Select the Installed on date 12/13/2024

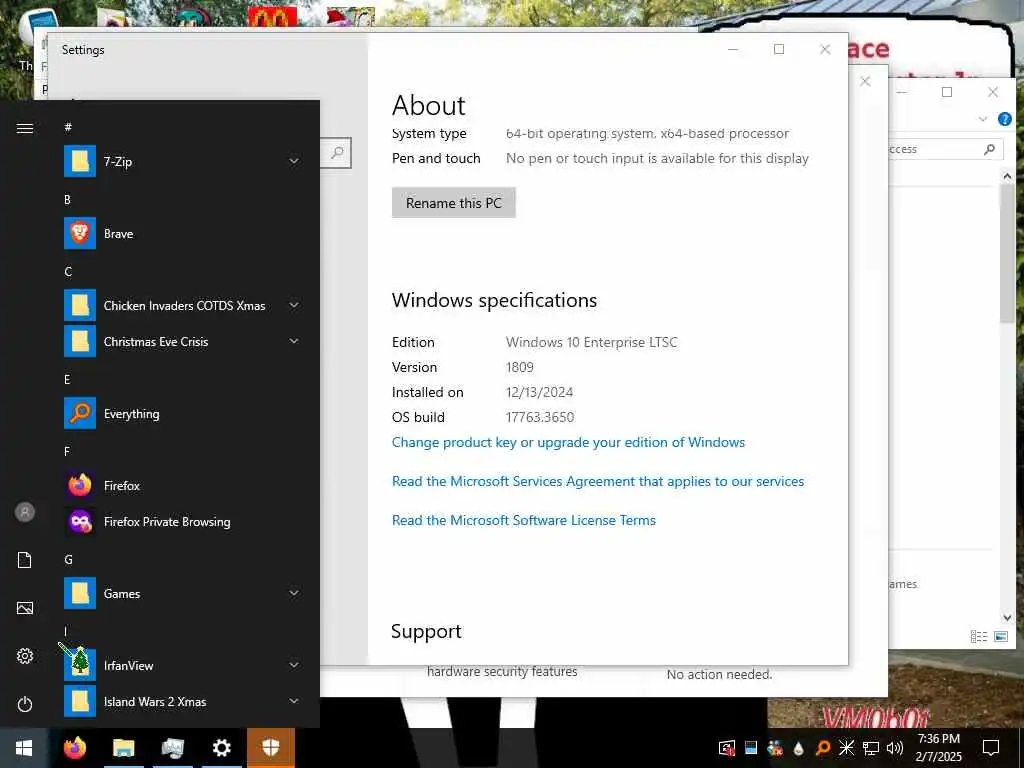coord(539,392)
